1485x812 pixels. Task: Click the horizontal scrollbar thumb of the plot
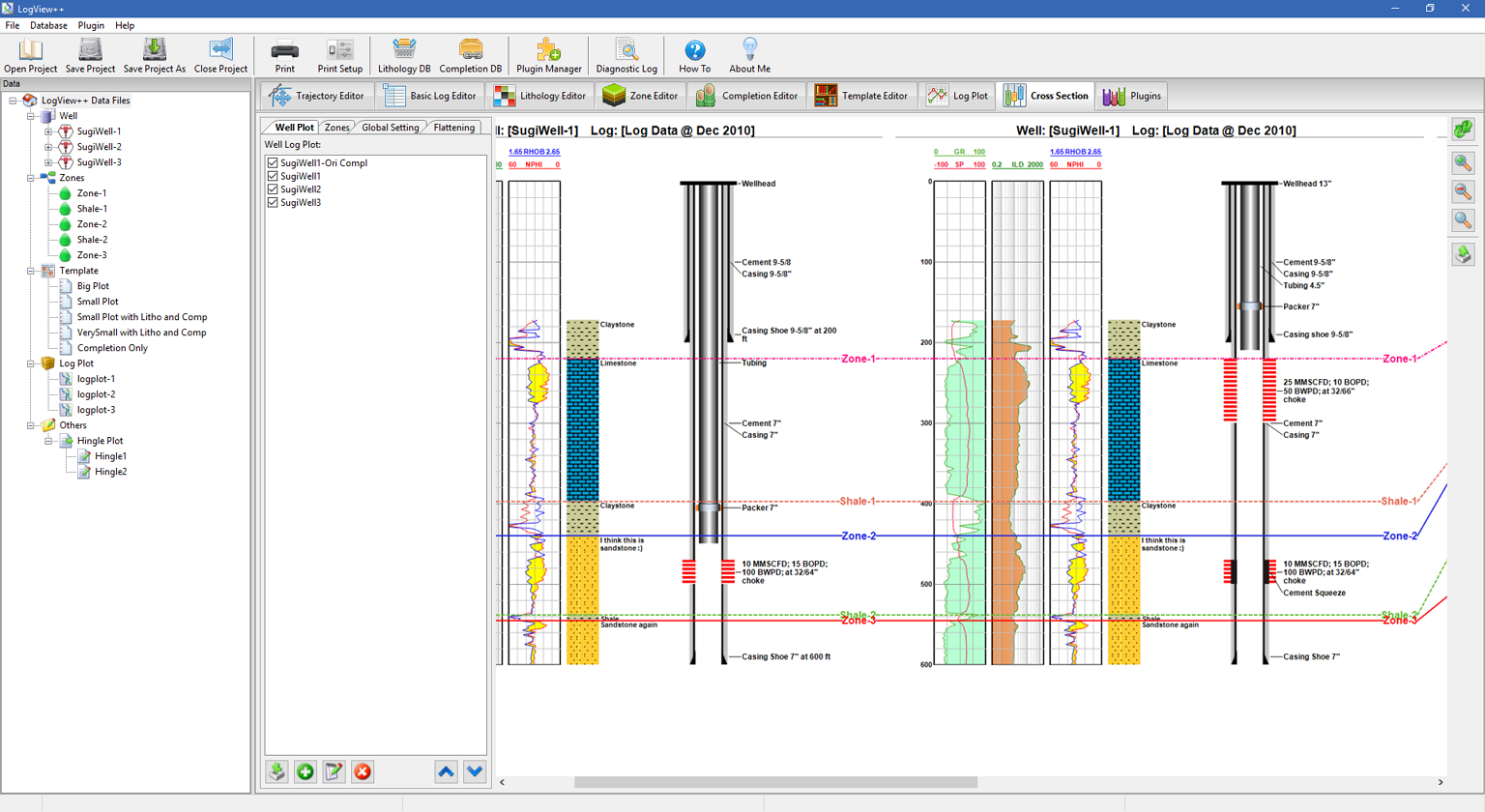[x=775, y=782]
